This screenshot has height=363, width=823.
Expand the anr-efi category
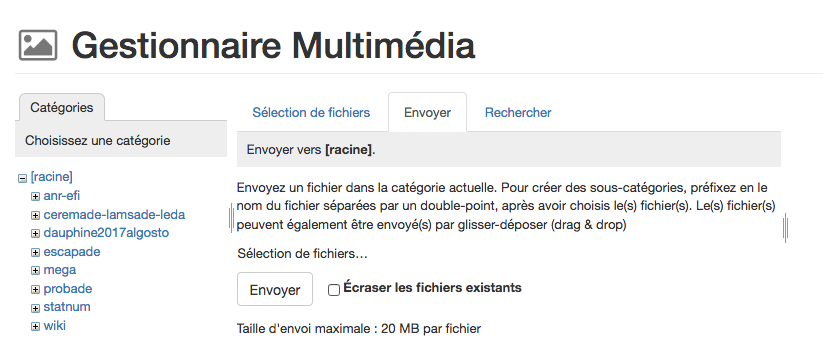[35, 197]
